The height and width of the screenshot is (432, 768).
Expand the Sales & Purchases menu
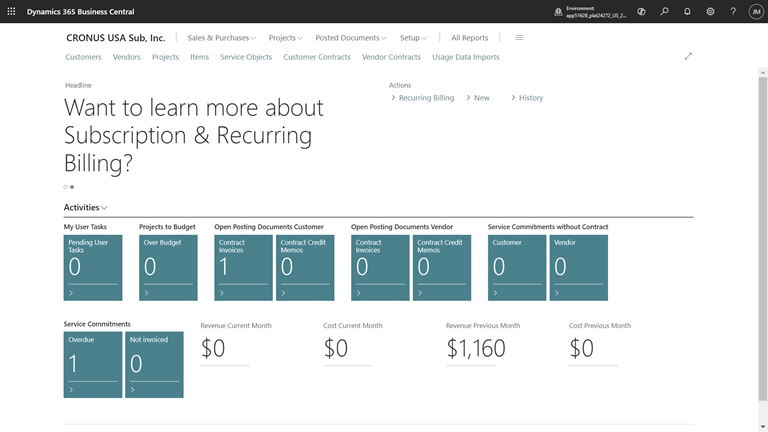221,38
